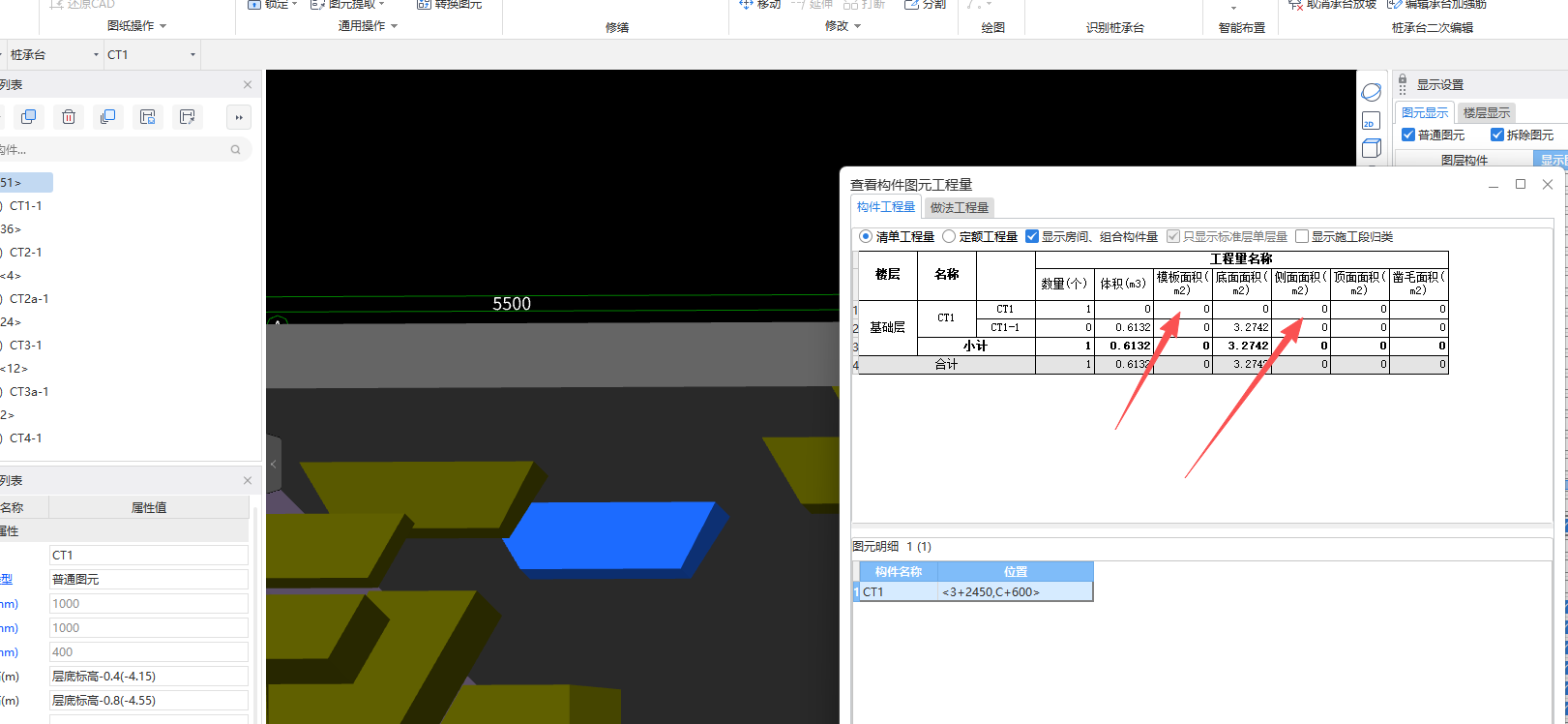Click the 转换图元 toolbar icon
The height and width of the screenshot is (724, 1568).
(x=423, y=5)
